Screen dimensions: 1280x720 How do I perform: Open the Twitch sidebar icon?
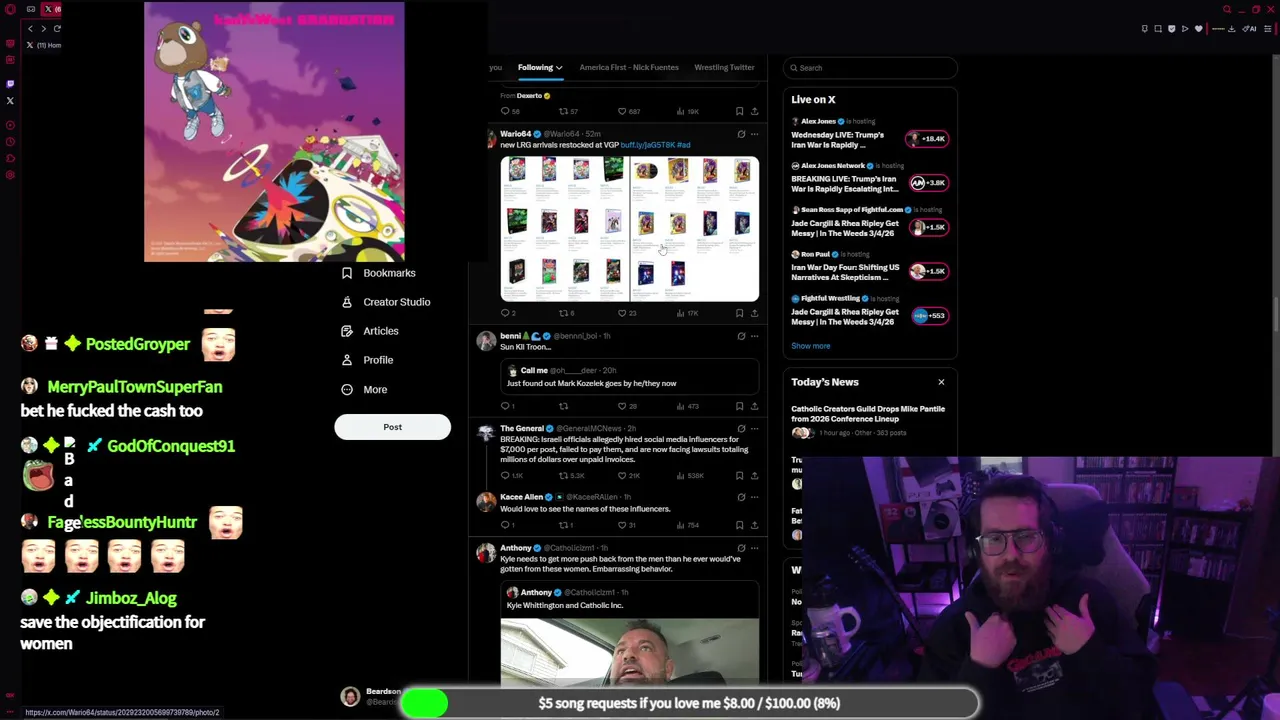(10, 84)
